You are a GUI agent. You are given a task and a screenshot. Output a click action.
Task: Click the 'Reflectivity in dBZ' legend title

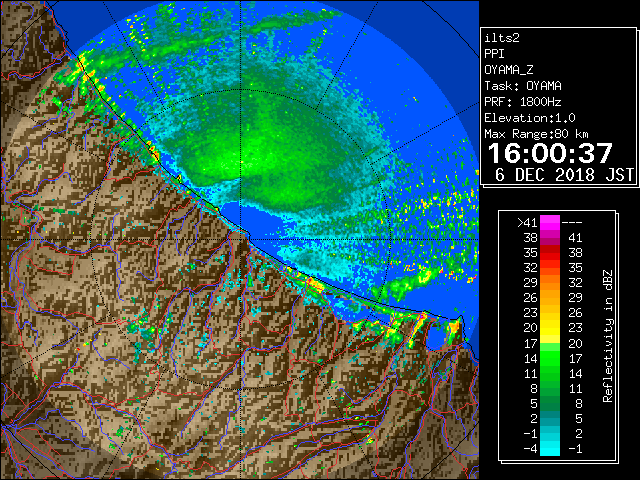coord(608,336)
